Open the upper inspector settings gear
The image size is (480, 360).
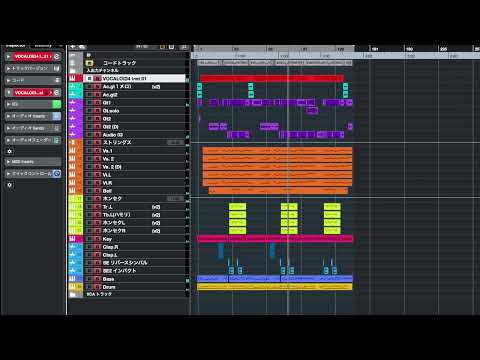[10, 151]
